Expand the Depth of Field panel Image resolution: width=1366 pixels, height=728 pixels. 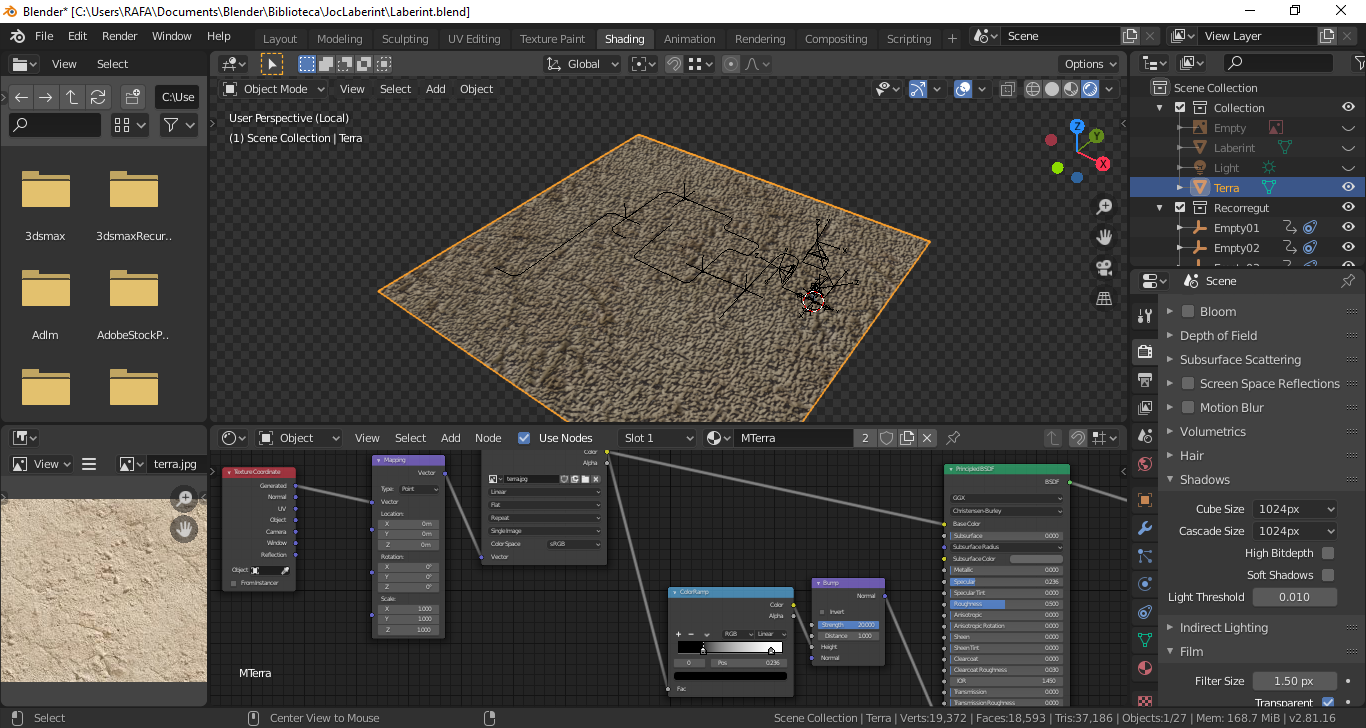tap(1218, 335)
